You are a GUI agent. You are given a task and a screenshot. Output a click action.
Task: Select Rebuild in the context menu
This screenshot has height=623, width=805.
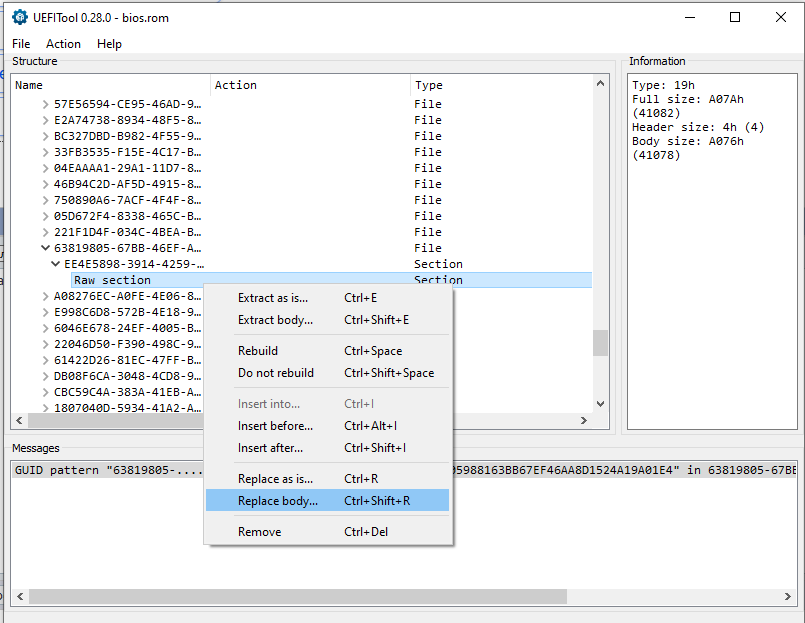pyautogui.click(x=328, y=351)
